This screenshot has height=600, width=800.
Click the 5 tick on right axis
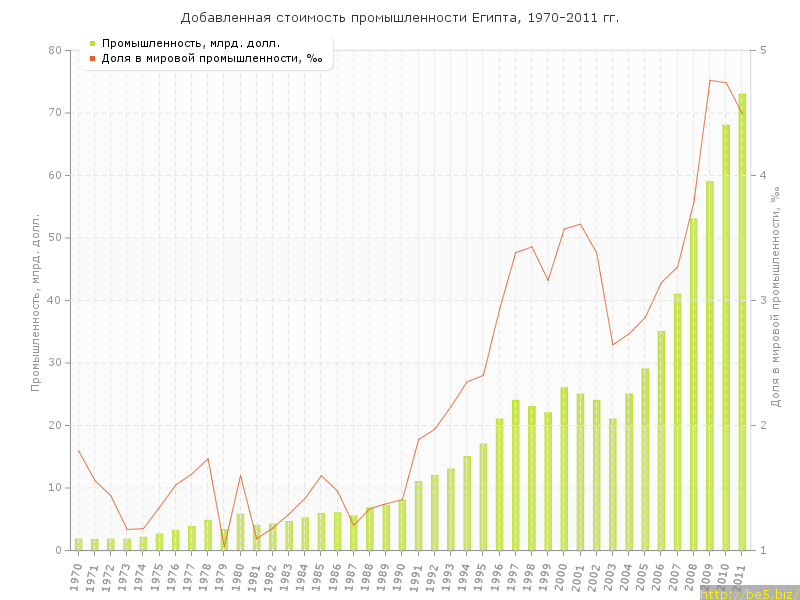[x=764, y=50]
